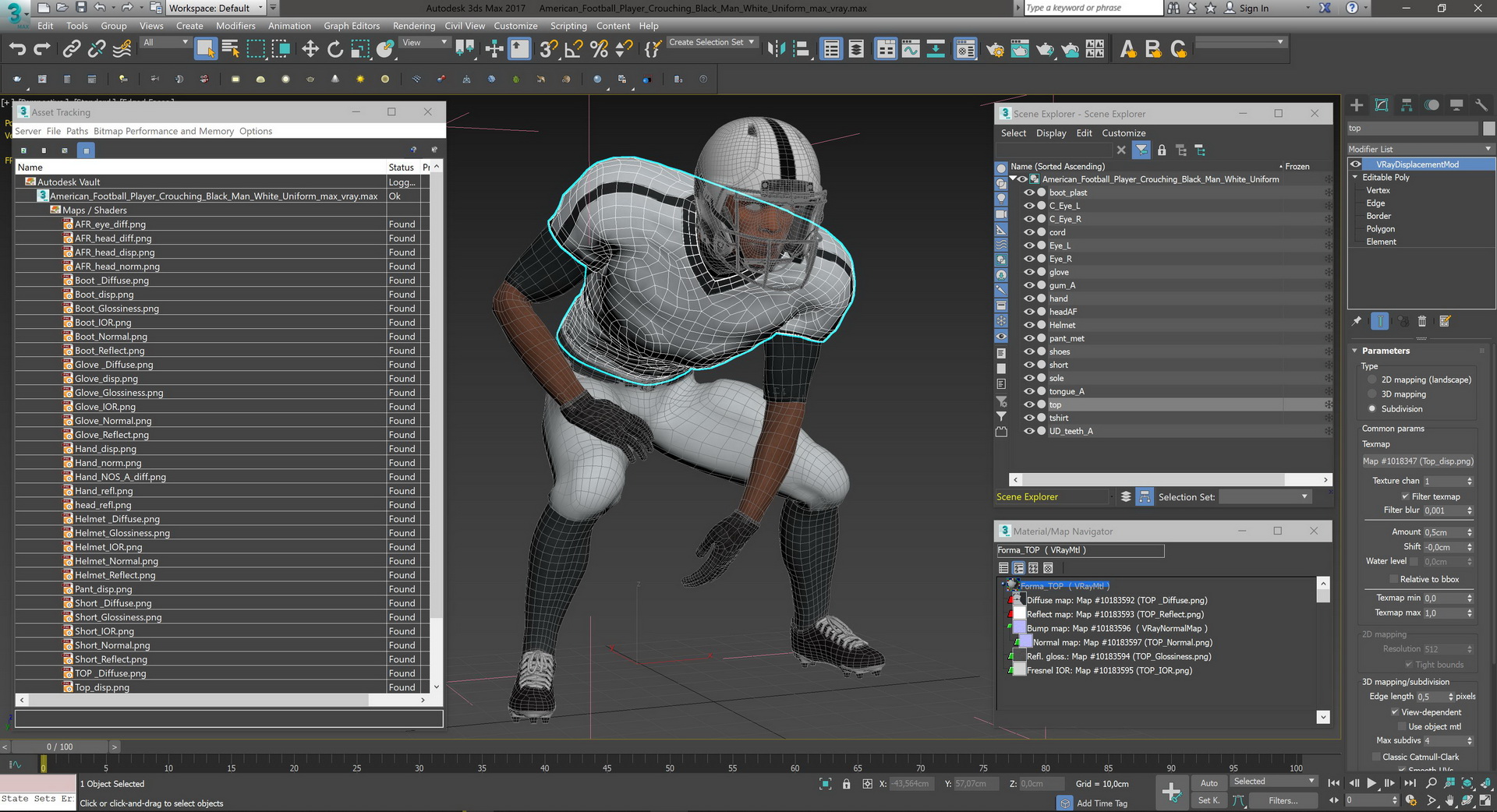Click the Asset Tracking vertical scrollbar
Viewport: 1497px width, 812px height.
437,427
